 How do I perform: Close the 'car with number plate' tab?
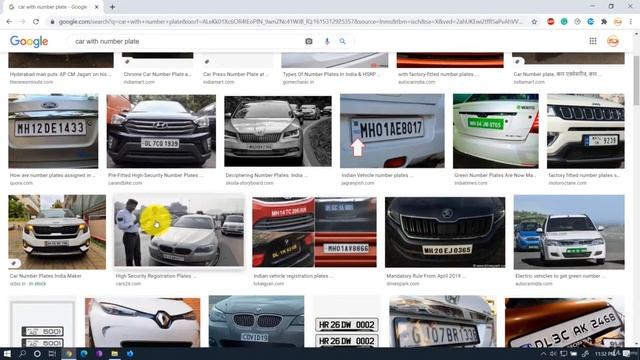pos(97,7)
